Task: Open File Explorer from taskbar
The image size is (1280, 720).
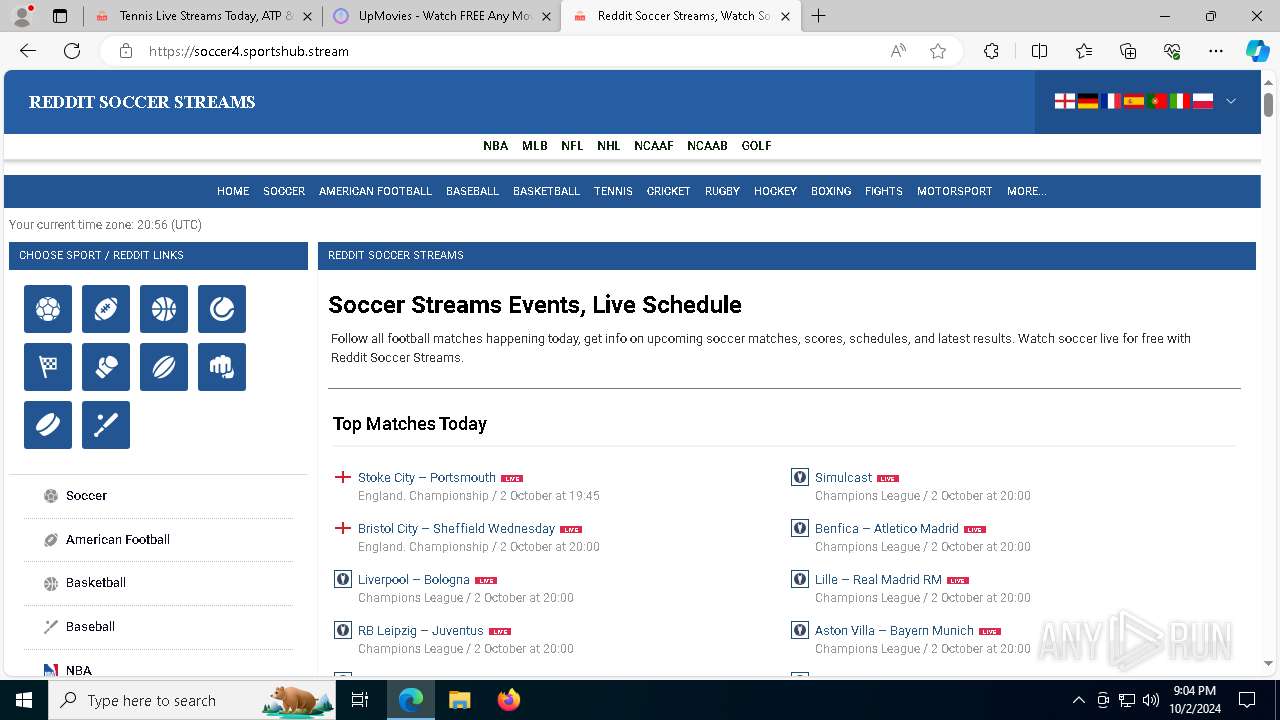Action: tap(460, 700)
